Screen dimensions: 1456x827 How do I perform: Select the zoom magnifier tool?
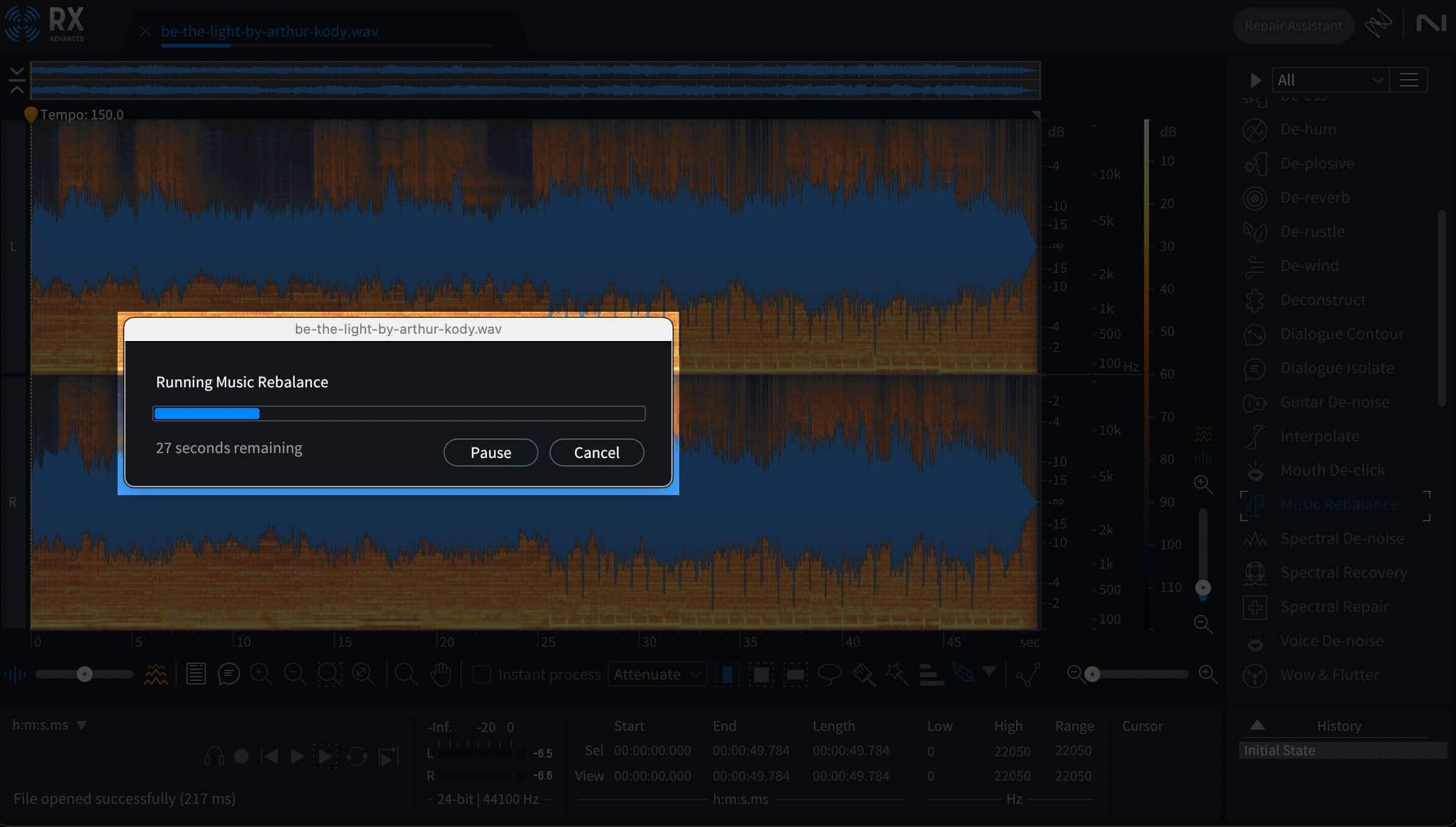point(405,674)
